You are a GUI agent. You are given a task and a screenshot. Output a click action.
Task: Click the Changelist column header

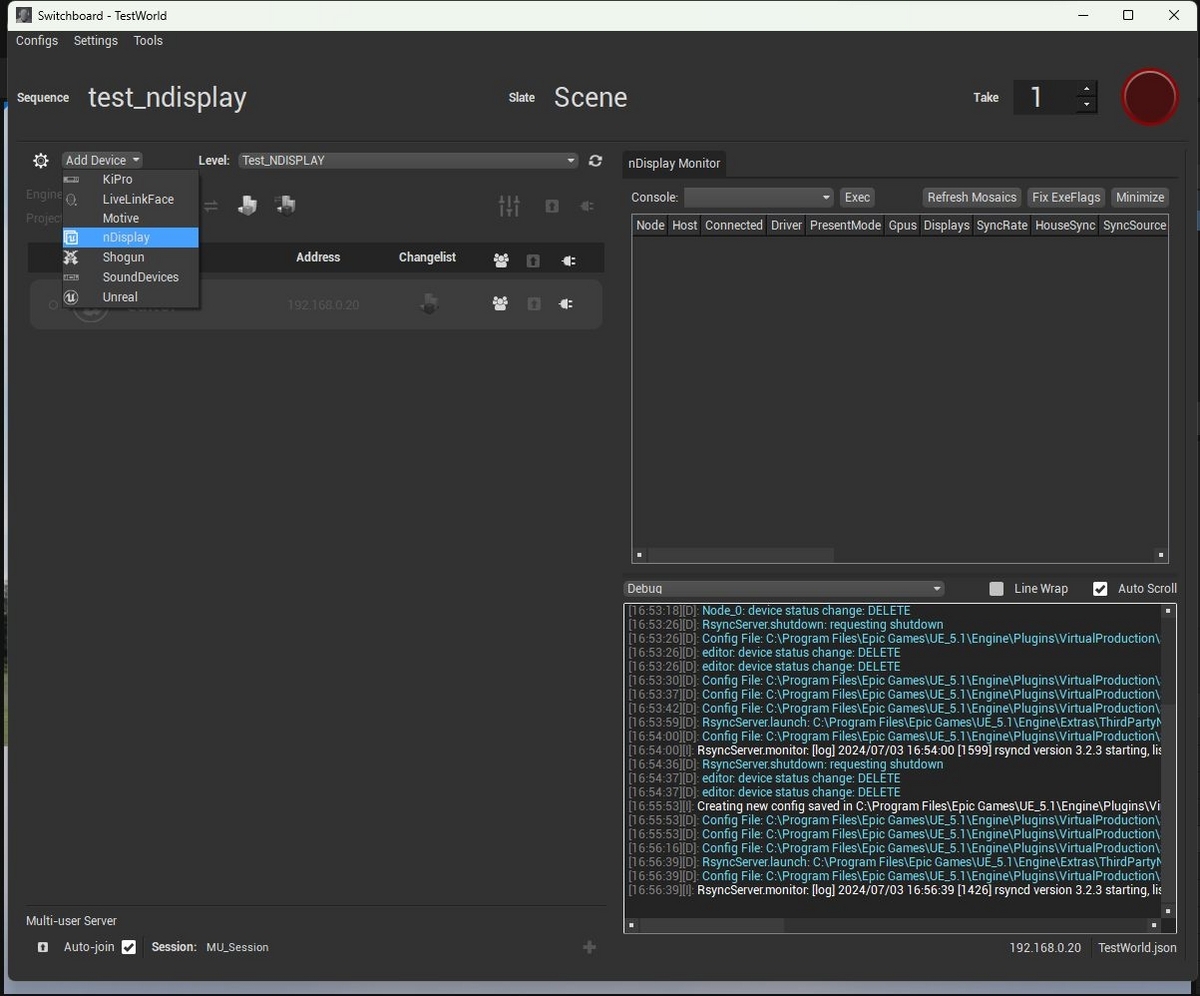(427, 257)
